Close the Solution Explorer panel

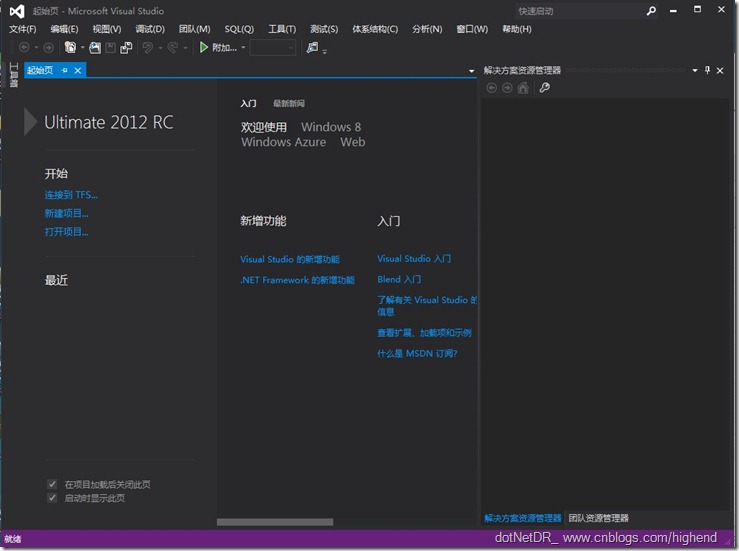tap(720, 71)
